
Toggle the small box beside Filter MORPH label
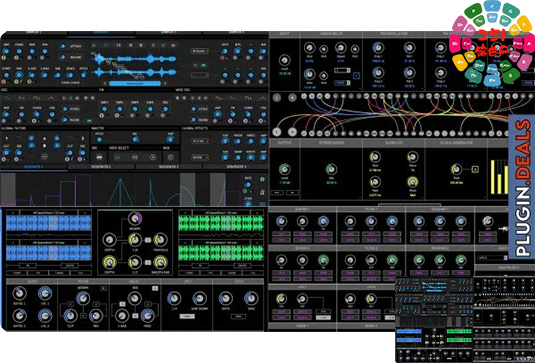coord(103,288)
